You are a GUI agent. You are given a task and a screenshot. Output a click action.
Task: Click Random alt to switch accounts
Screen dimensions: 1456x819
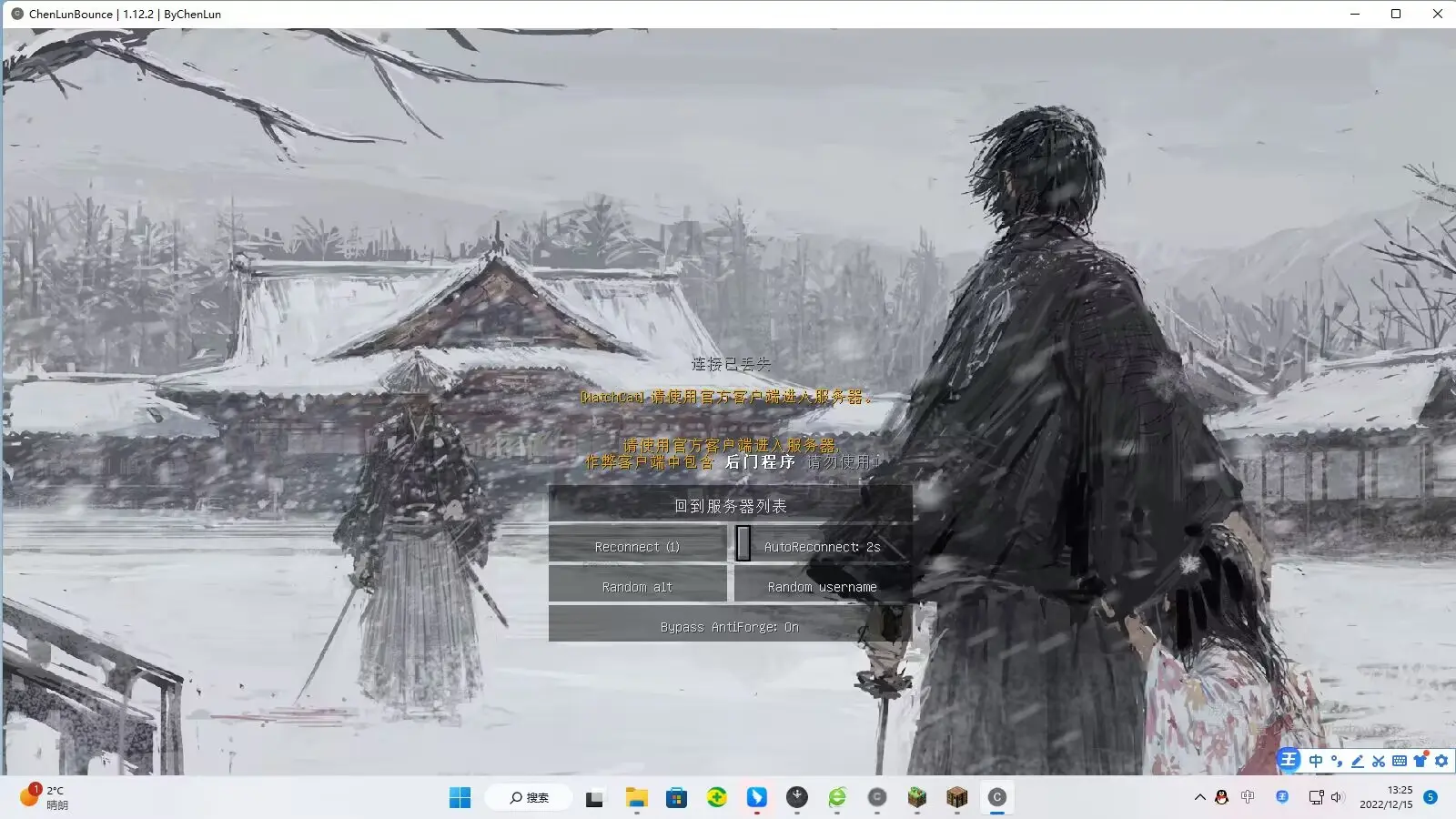pos(636,586)
